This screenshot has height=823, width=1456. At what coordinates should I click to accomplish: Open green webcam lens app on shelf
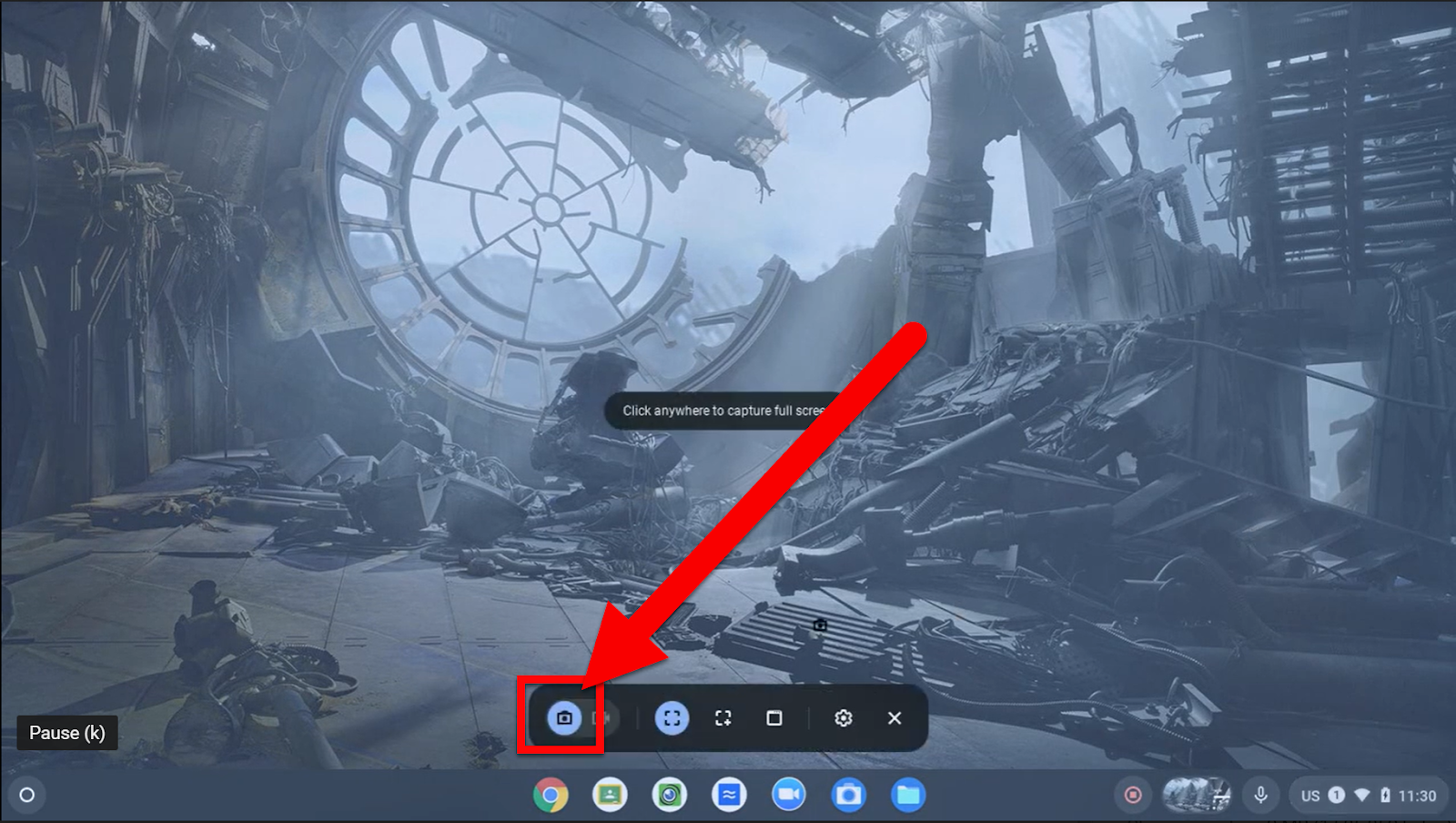(x=670, y=795)
